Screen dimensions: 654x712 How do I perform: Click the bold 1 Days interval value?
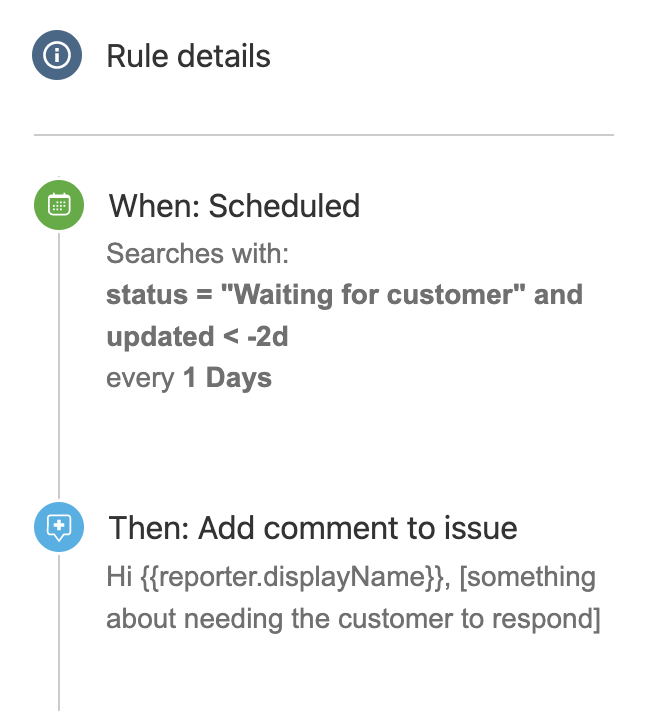[x=228, y=377]
